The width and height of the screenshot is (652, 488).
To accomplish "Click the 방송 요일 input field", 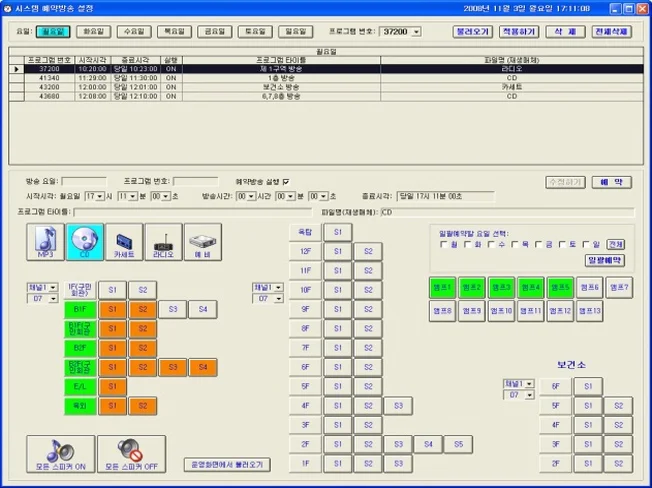I will click(84, 182).
